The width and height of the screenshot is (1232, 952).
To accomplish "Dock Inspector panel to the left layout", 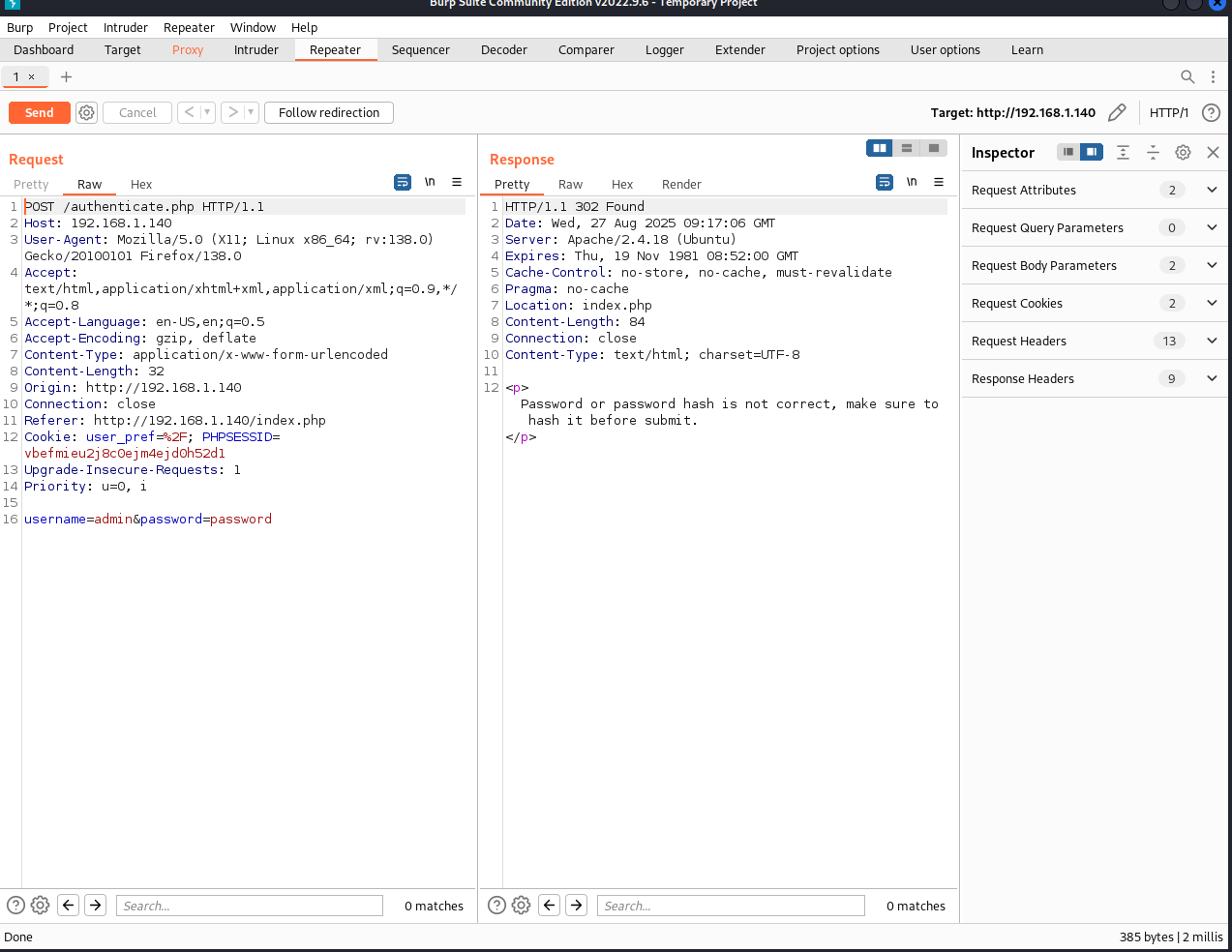I will point(1068,152).
